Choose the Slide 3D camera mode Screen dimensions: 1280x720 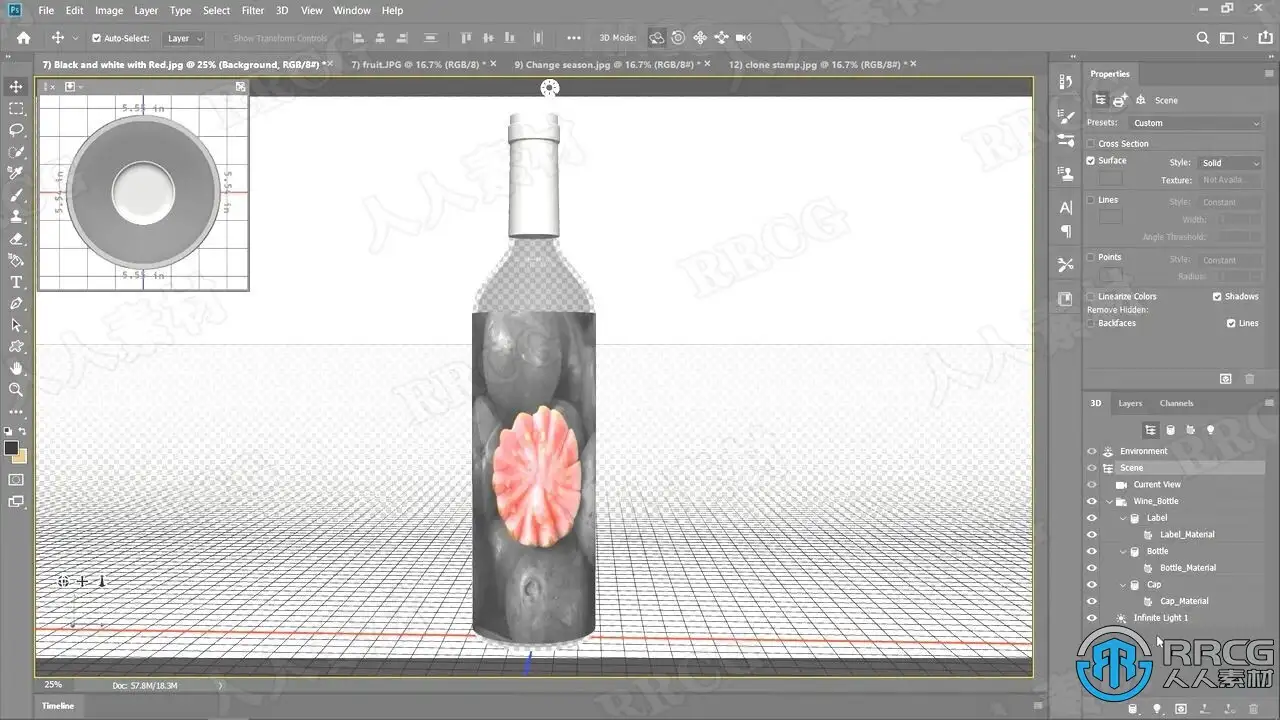[x=721, y=38]
